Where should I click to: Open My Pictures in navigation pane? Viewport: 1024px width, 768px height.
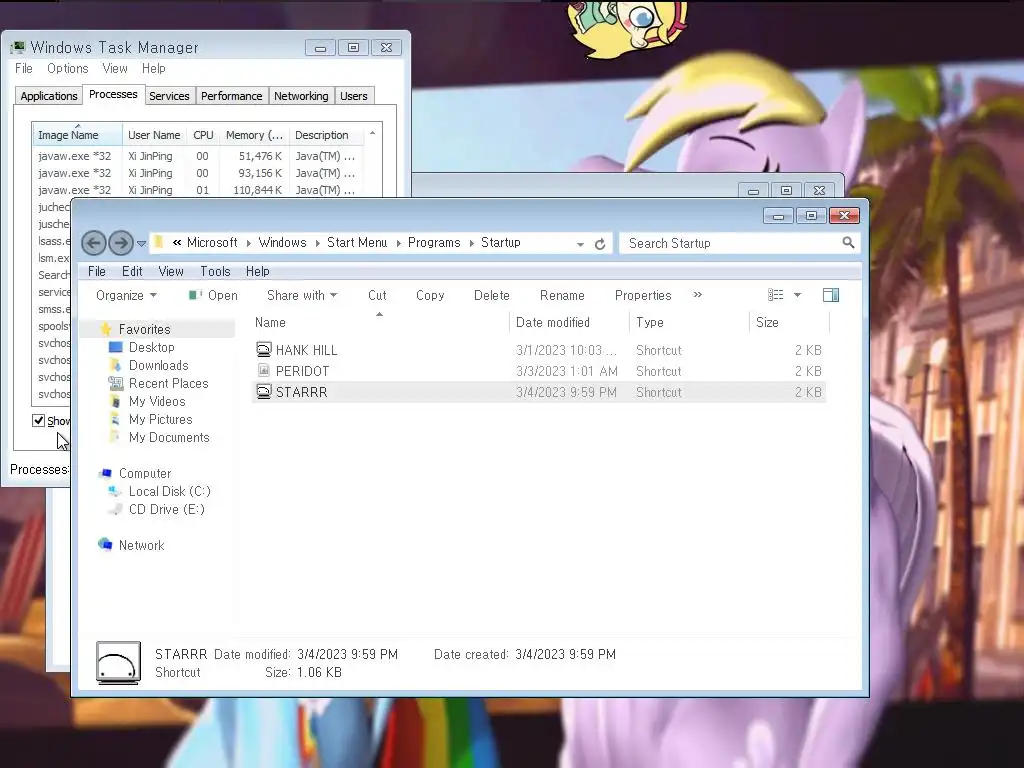pyautogui.click(x=161, y=419)
